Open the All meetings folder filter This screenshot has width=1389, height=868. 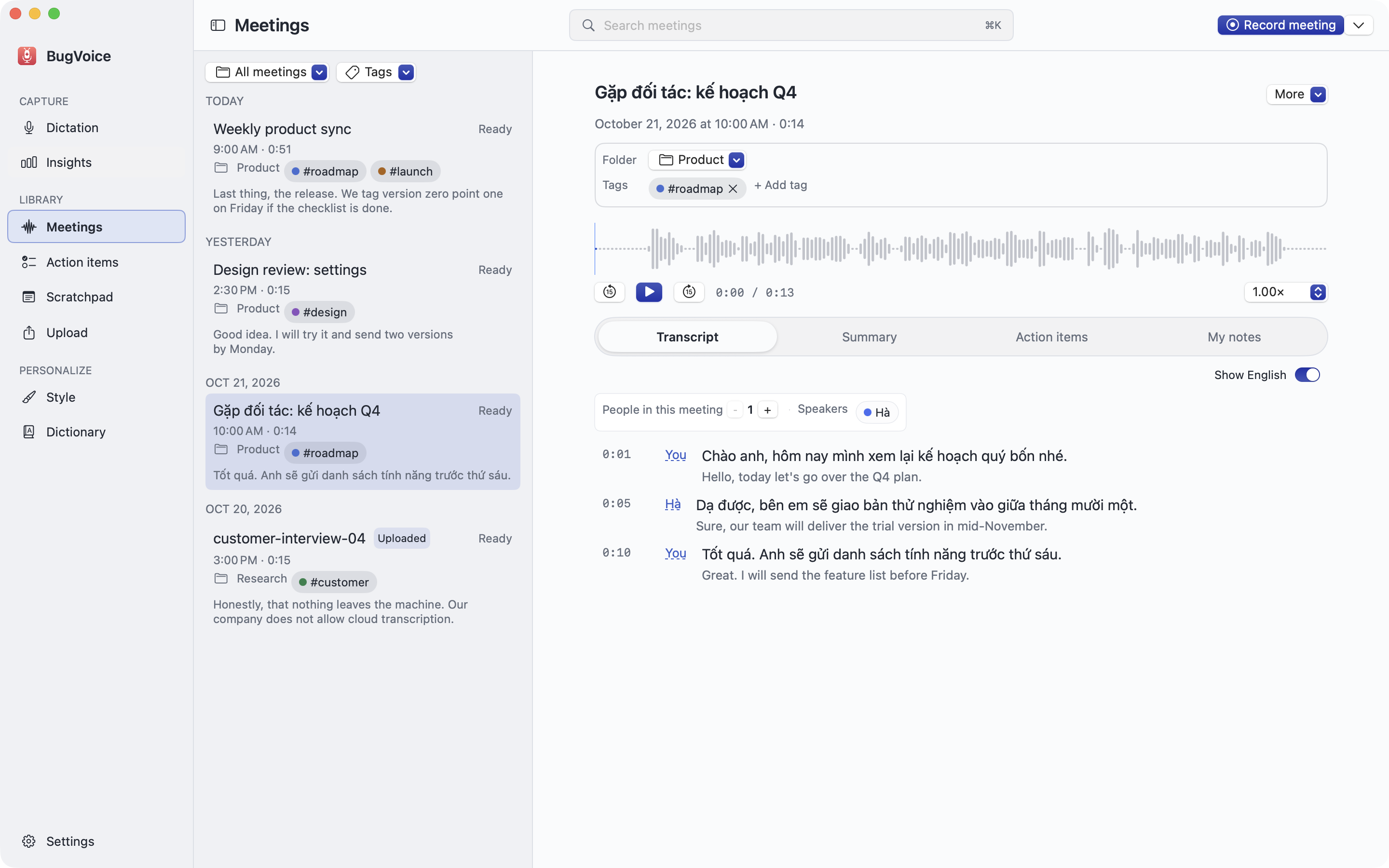pyautogui.click(x=267, y=72)
